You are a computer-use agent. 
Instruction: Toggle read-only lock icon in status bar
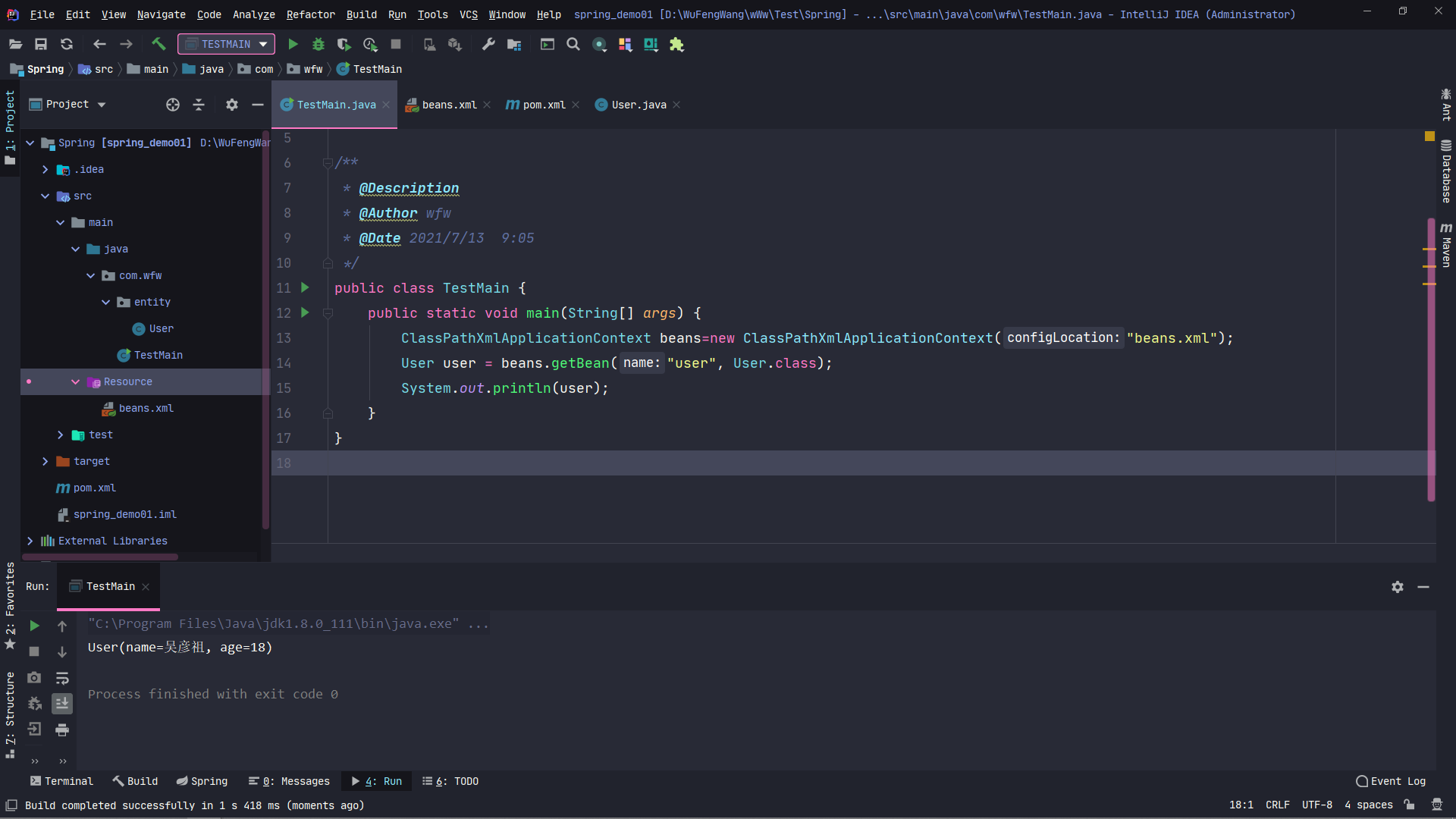click(1409, 805)
